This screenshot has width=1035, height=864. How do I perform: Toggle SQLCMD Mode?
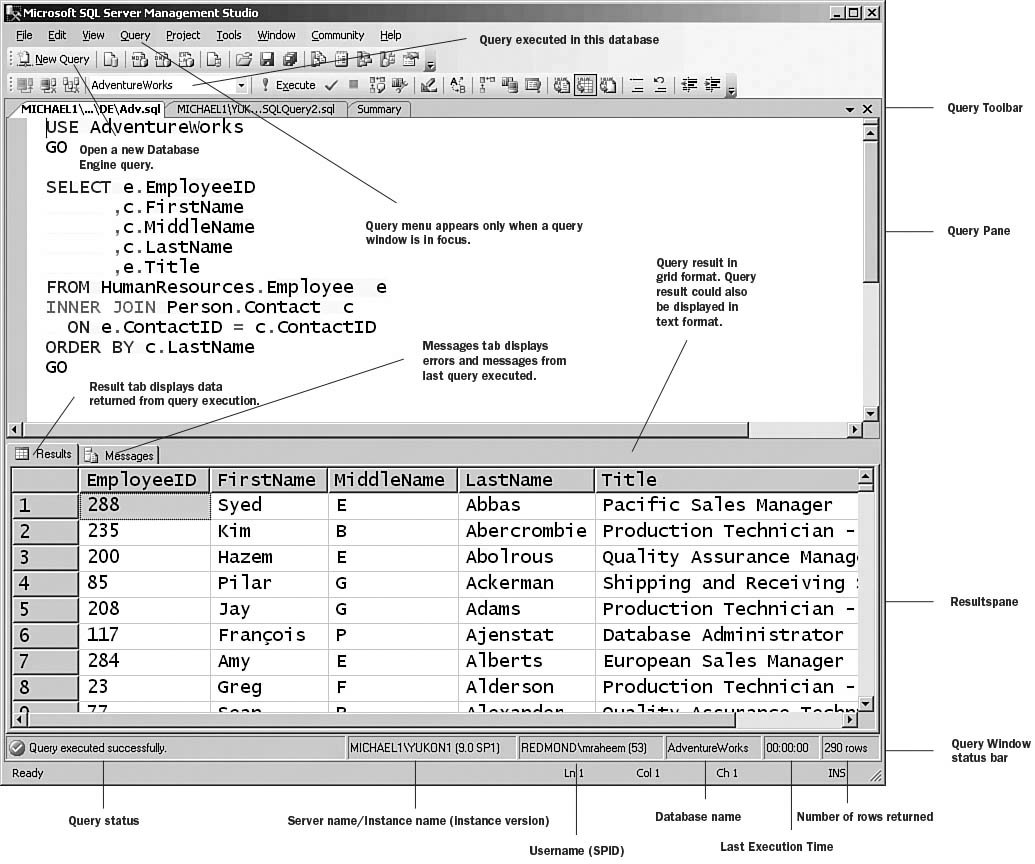(x=533, y=85)
